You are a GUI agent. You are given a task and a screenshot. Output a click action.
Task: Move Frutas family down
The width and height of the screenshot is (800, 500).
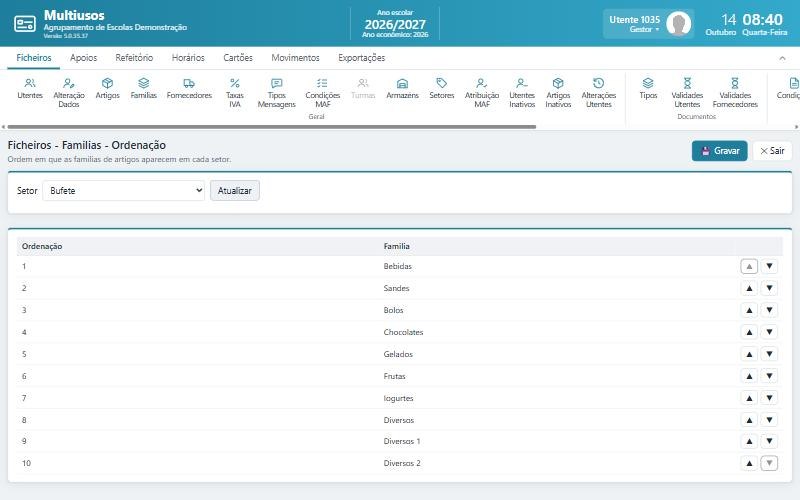(x=769, y=376)
